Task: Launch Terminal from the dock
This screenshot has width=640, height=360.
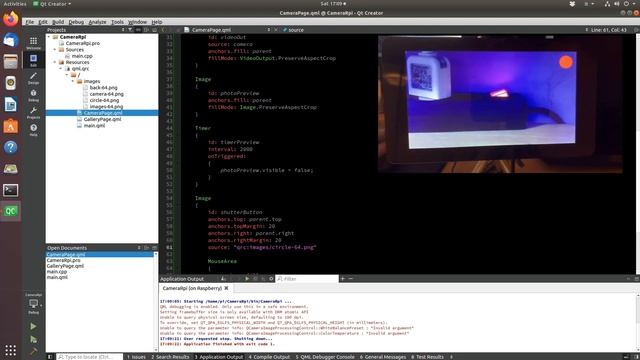Action: pos(11,190)
